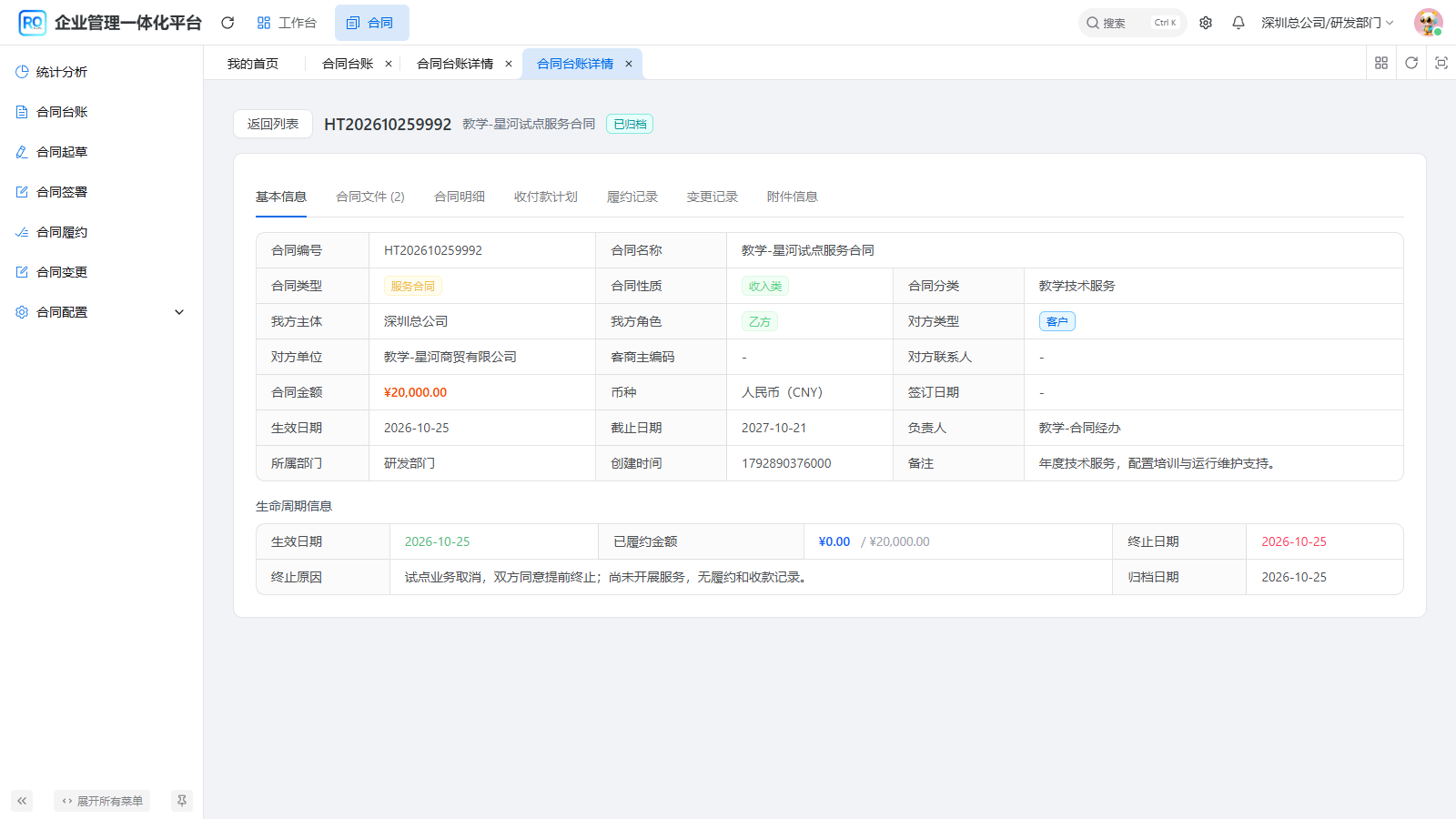
Task: View 履约记录 tab
Action: pyautogui.click(x=632, y=197)
